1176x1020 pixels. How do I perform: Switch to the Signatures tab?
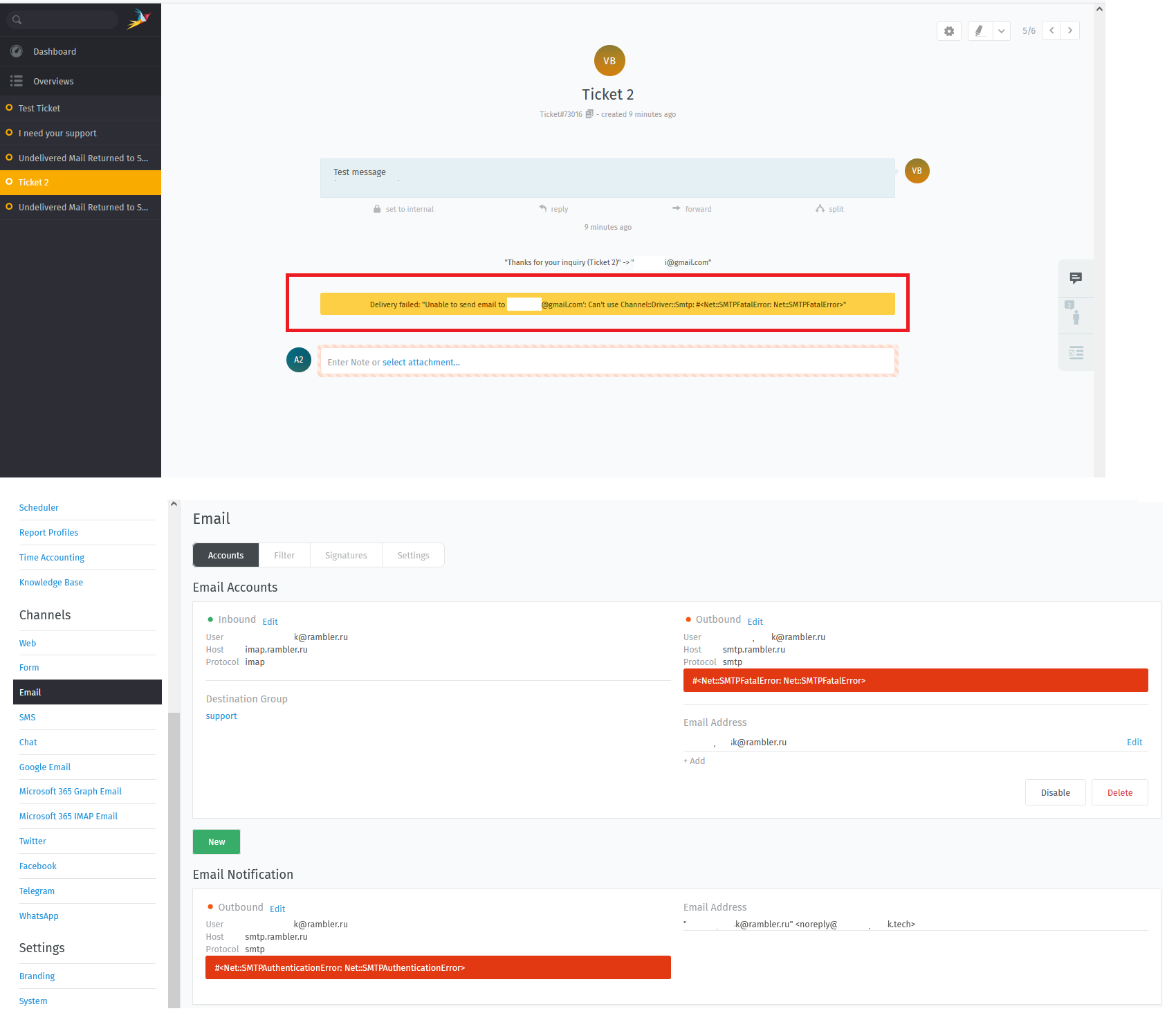coord(346,556)
